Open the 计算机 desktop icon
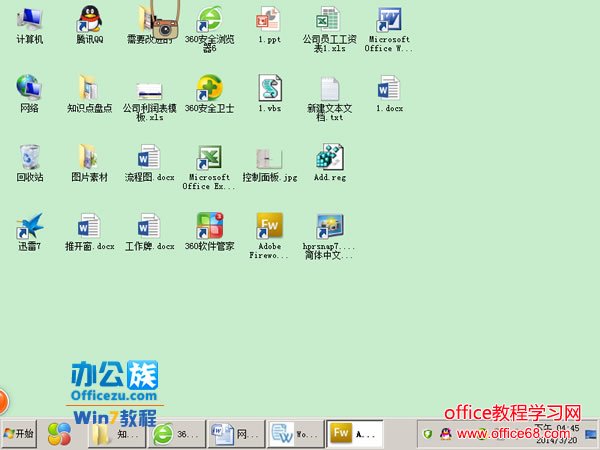Screen dimensions: 600x450 tap(29, 26)
